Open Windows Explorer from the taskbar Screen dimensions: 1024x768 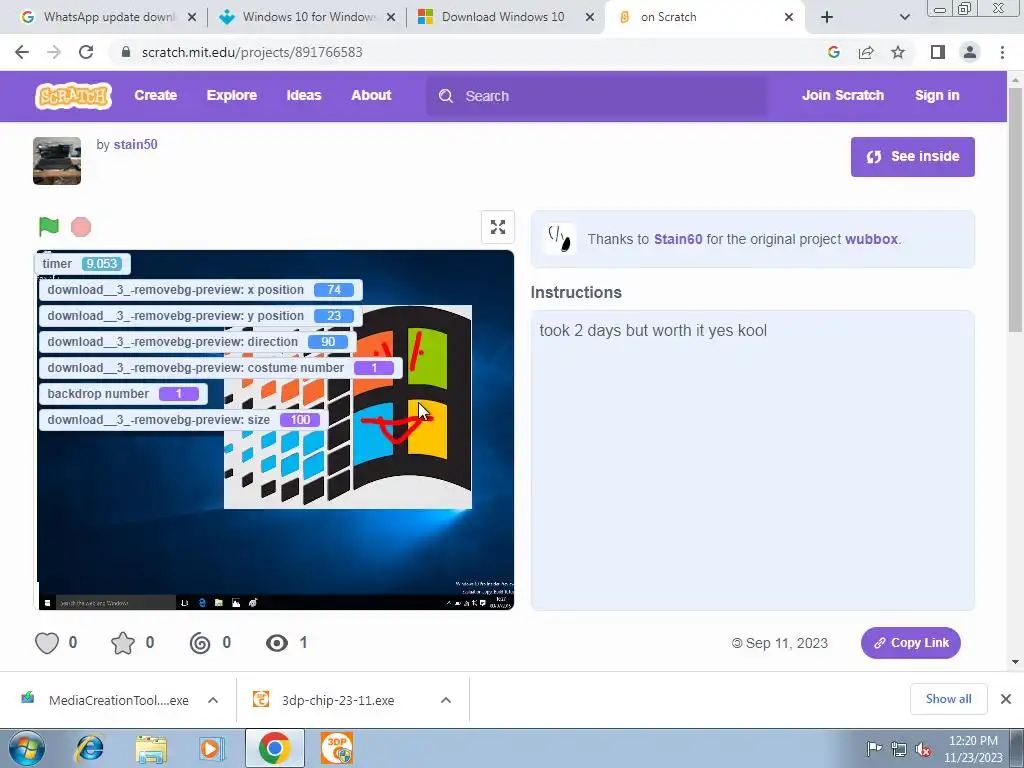151,748
